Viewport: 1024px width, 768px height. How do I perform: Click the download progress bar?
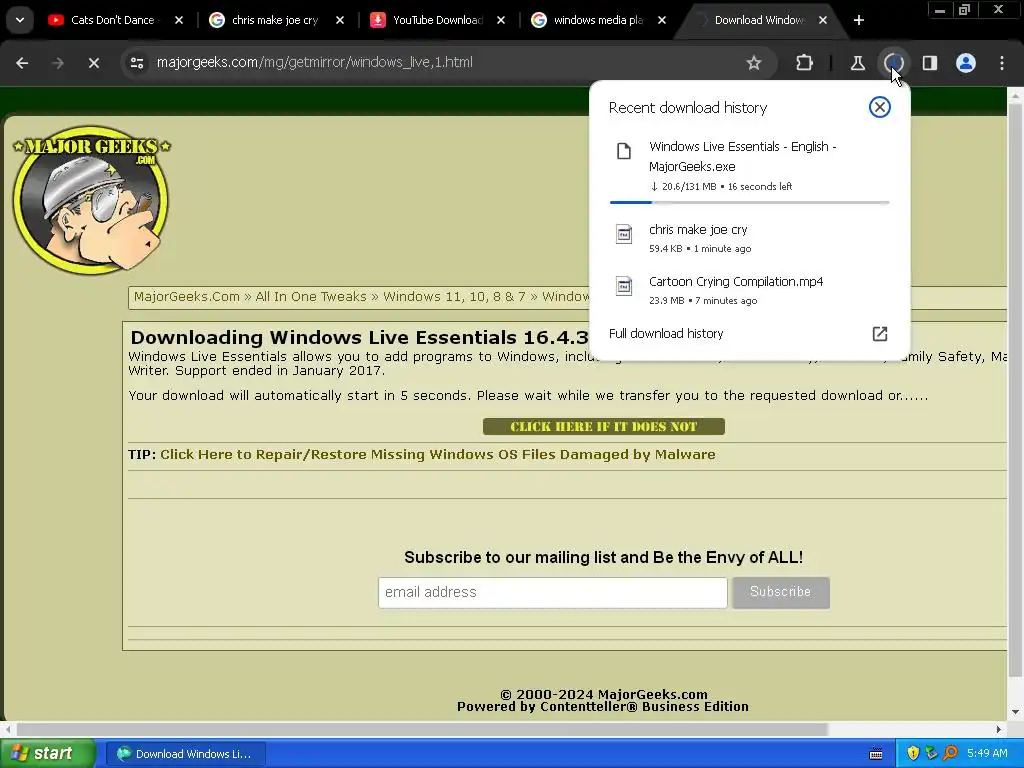coord(749,202)
